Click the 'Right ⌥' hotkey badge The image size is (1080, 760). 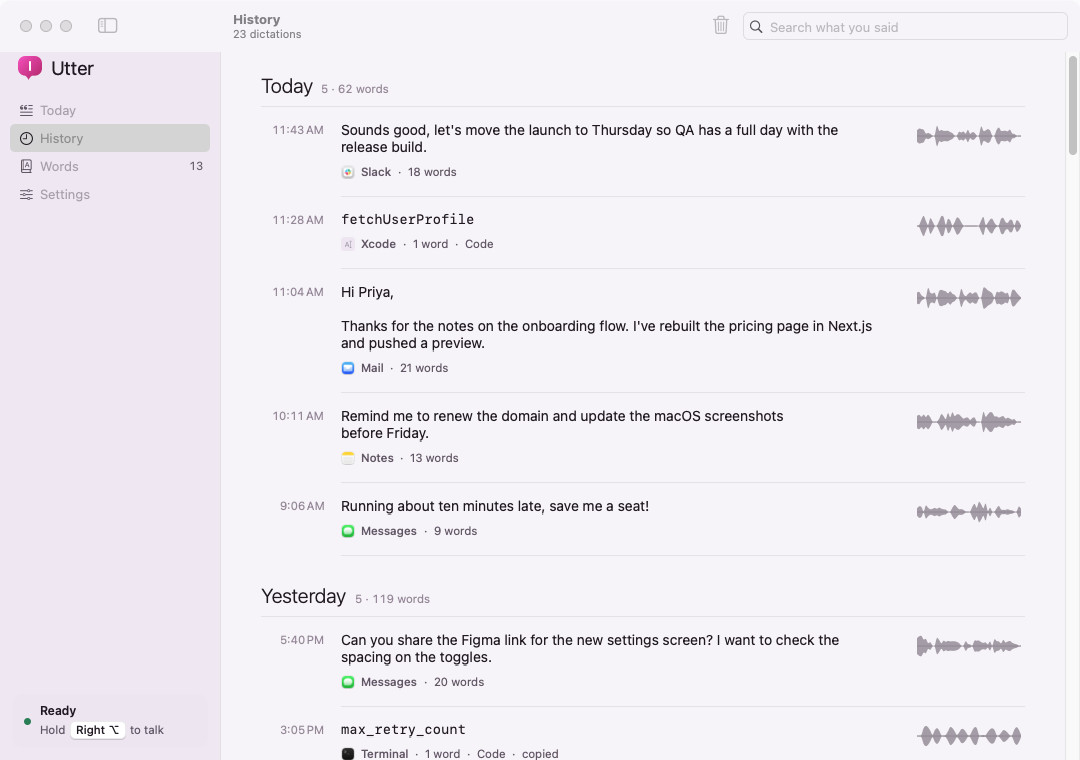pyautogui.click(x=98, y=730)
